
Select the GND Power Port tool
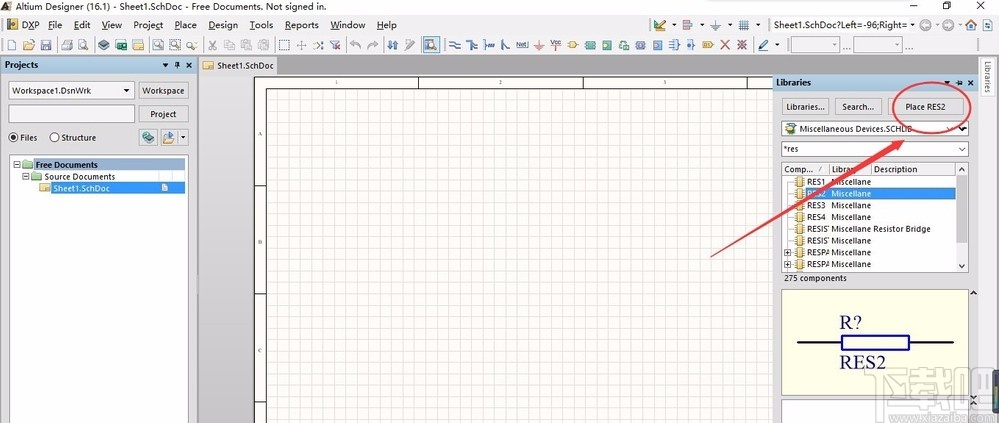539,45
